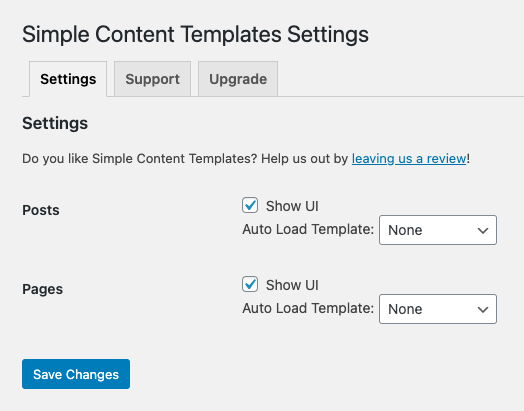
Task: Click the chevron arrow on Pages template select
Action: 483,309
